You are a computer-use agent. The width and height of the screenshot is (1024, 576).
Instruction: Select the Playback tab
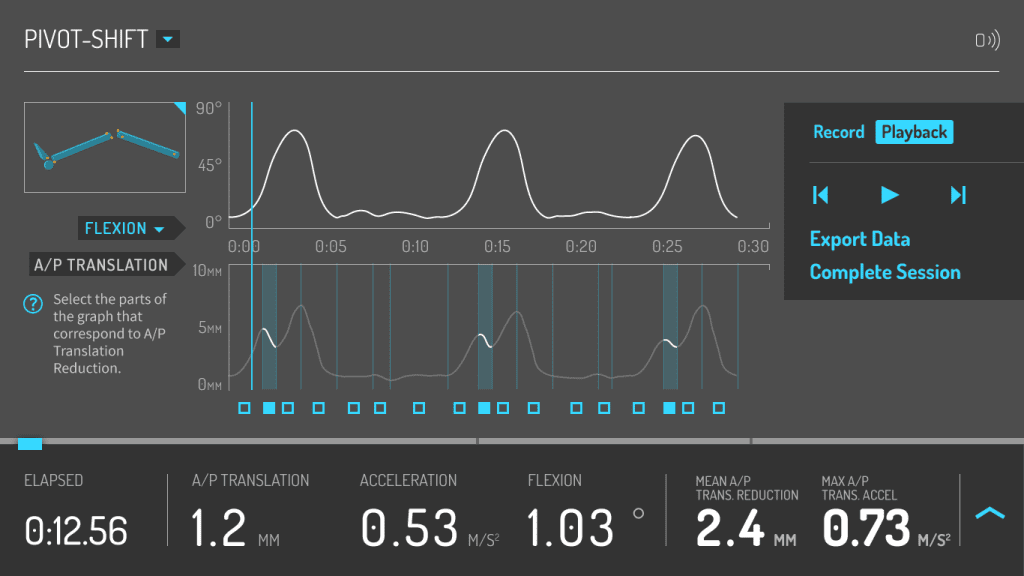pos(914,132)
